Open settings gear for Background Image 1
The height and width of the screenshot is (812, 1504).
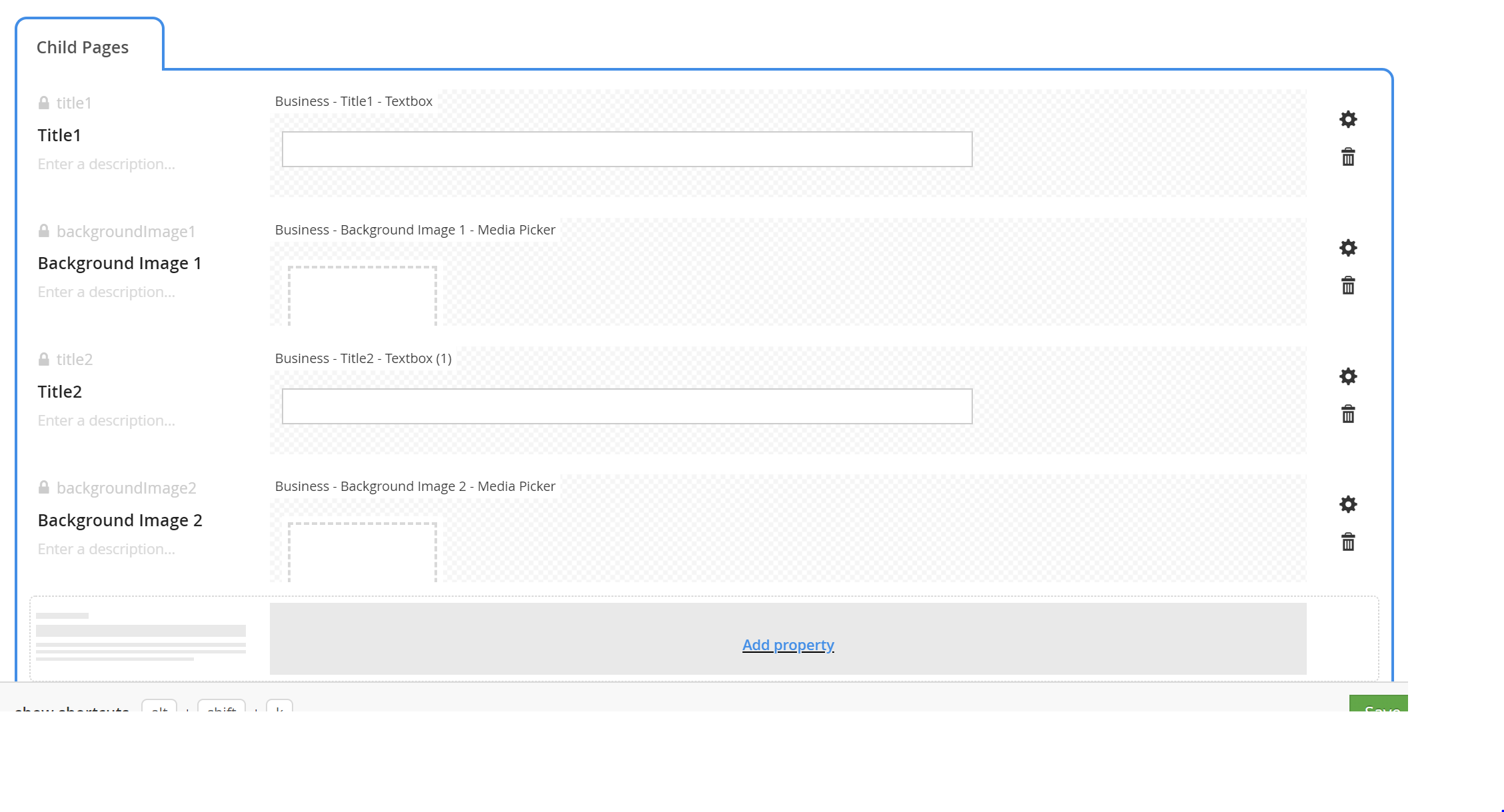(x=1347, y=248)
